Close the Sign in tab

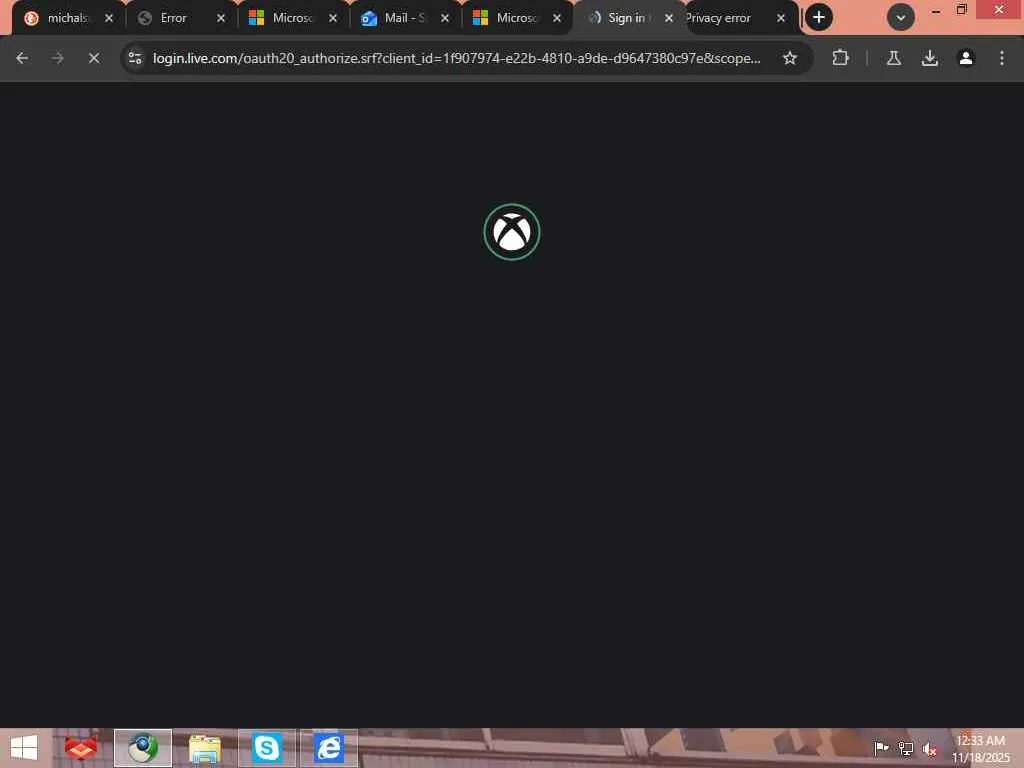pyautogui.click(x=668, y=18)
